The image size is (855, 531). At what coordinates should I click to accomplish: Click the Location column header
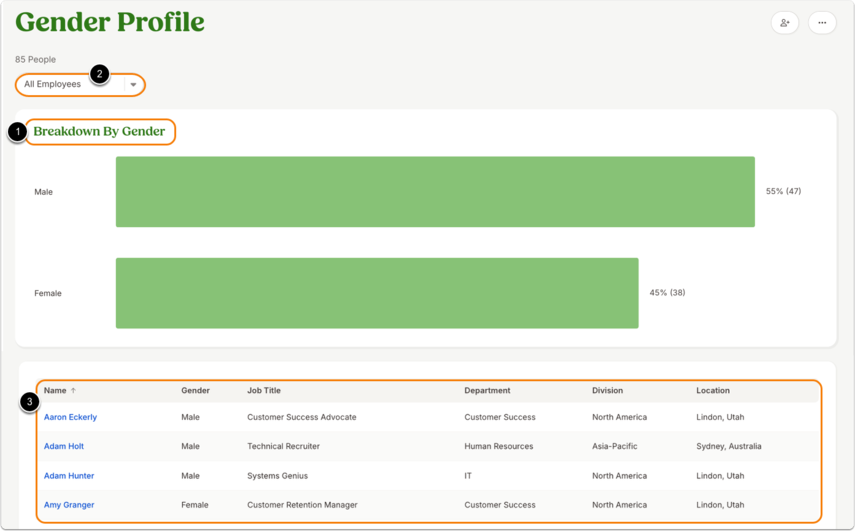pyautogui.click(x=713, y=390)
